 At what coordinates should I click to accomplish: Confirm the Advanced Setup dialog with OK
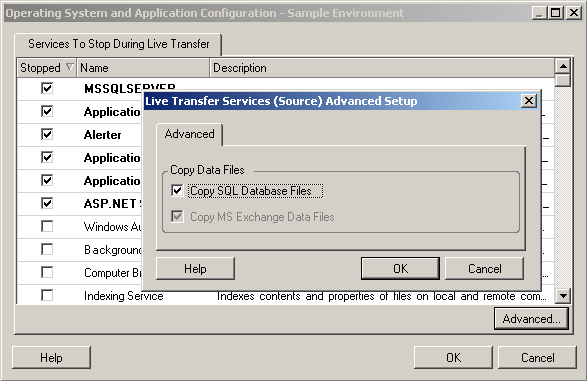(x=400, y=268)
